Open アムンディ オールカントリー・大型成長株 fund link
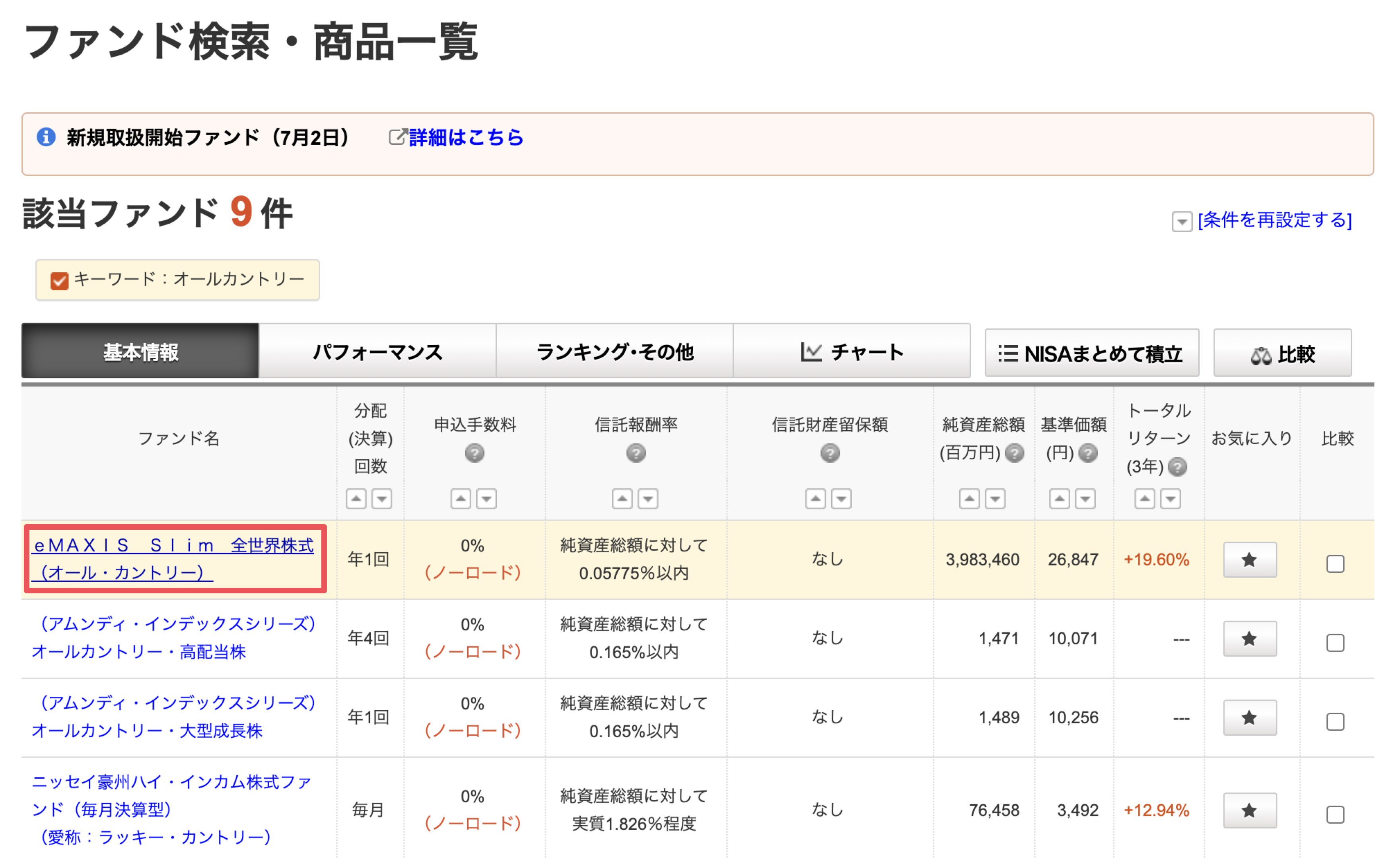This screenshot has height=859, width=1400. [173, 716]
